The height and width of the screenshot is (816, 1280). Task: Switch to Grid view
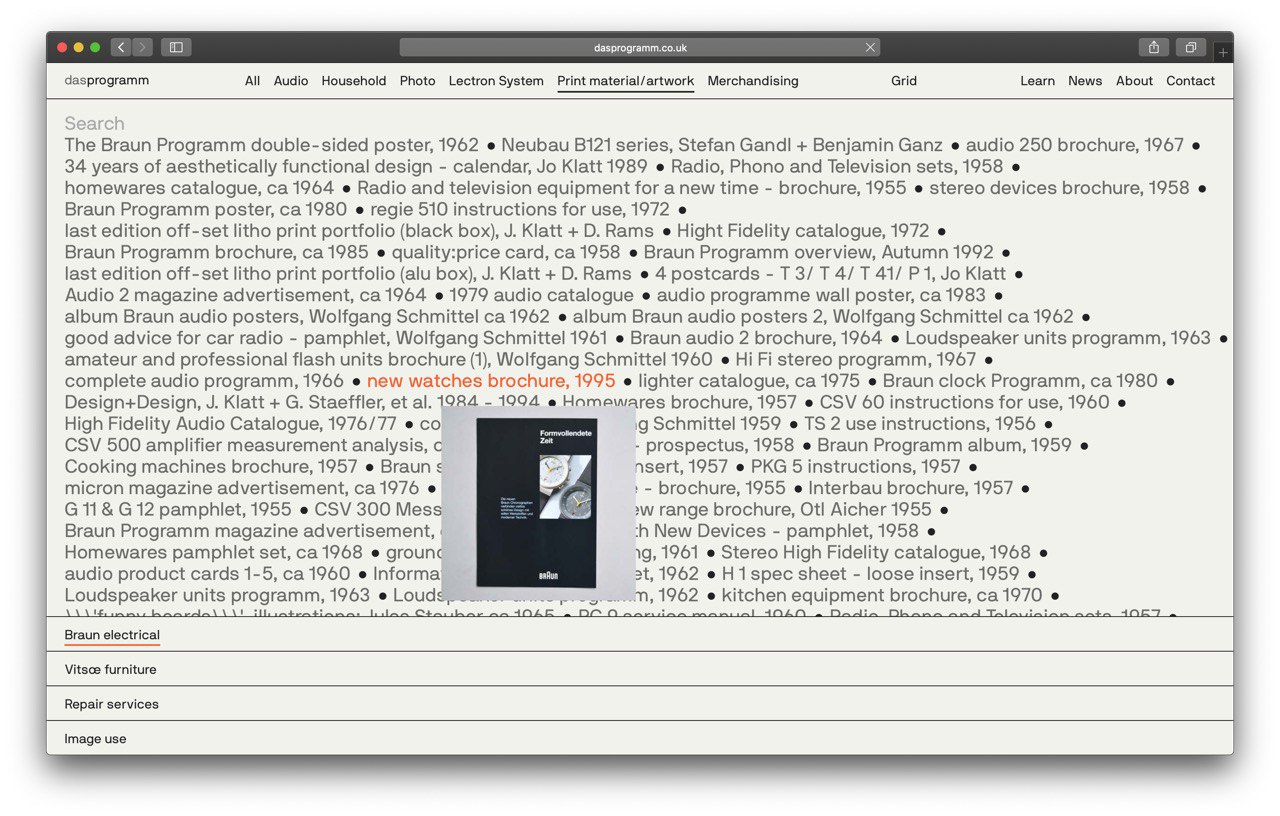(904, 81)
